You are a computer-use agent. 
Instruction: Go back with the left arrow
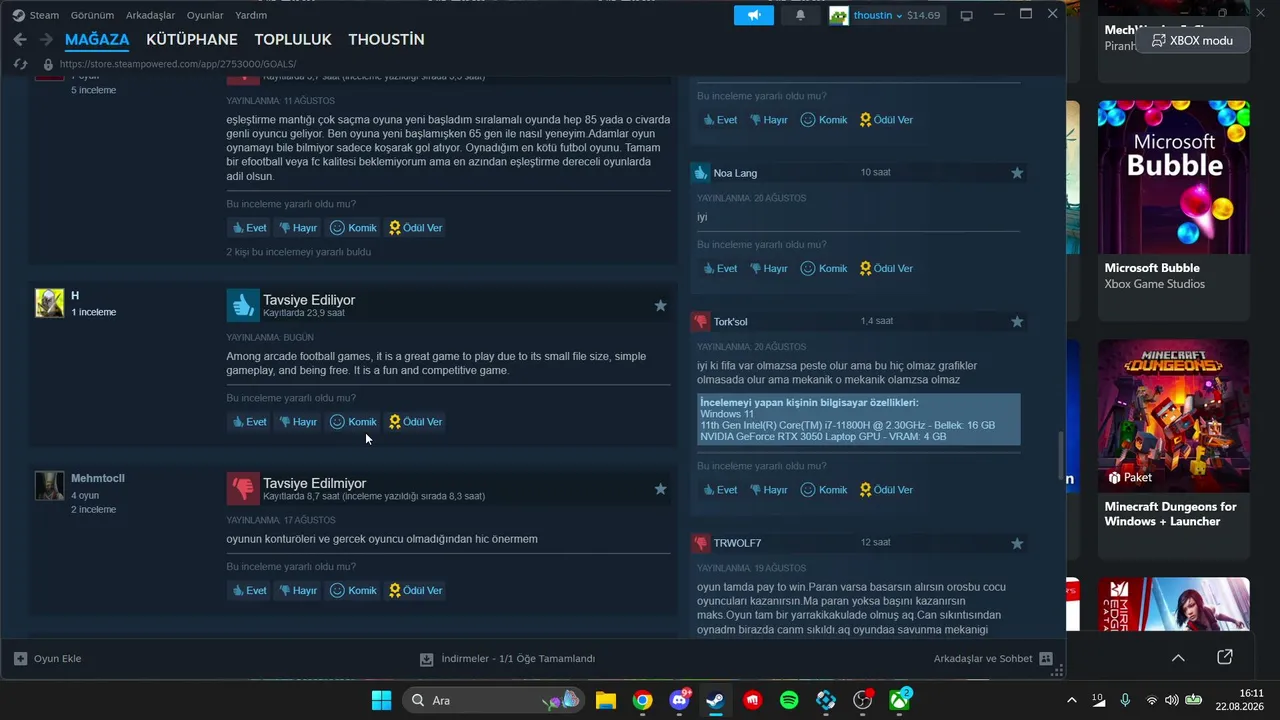tap(20, 40)
